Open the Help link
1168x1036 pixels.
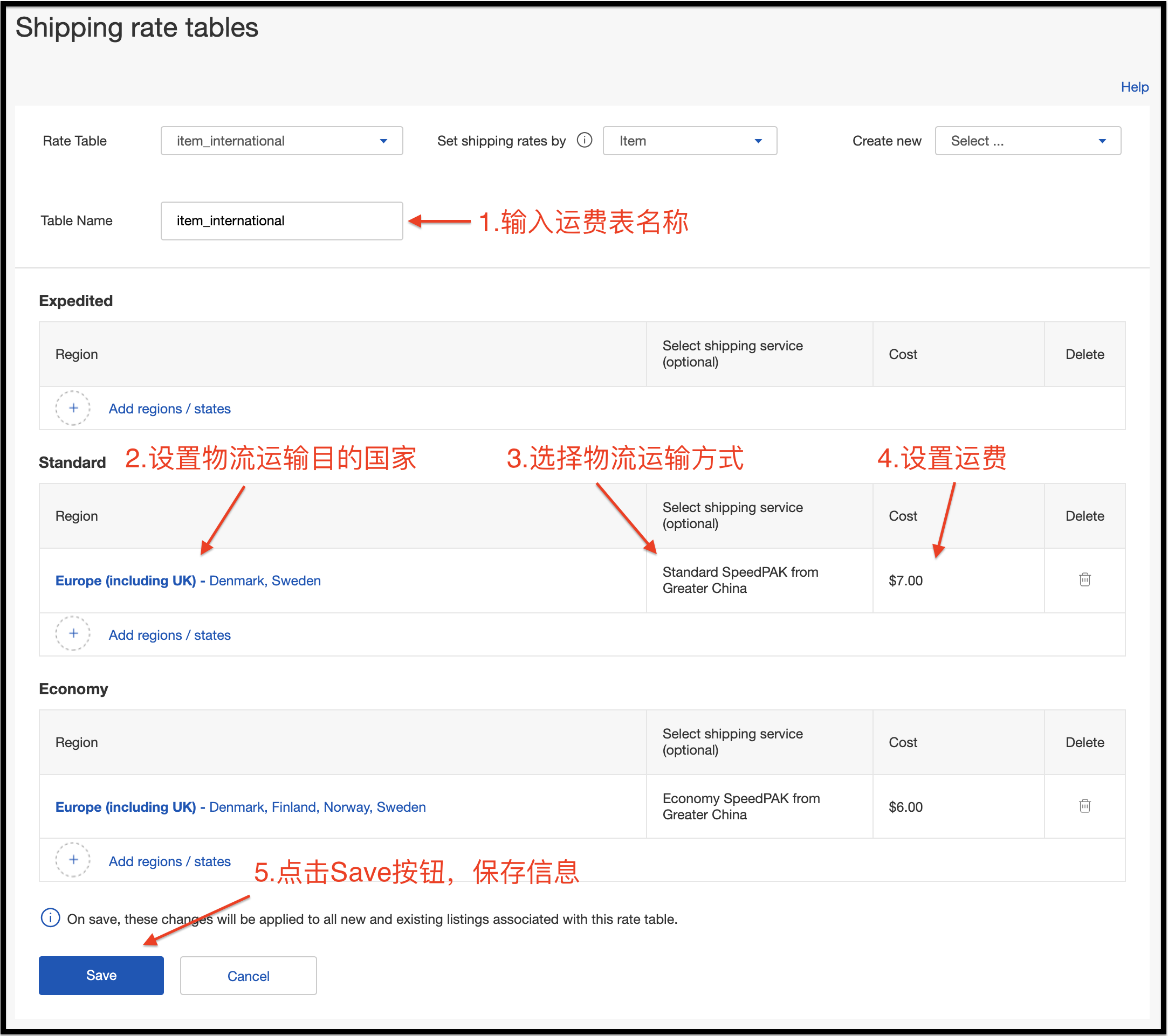(x=1134, y=87)
